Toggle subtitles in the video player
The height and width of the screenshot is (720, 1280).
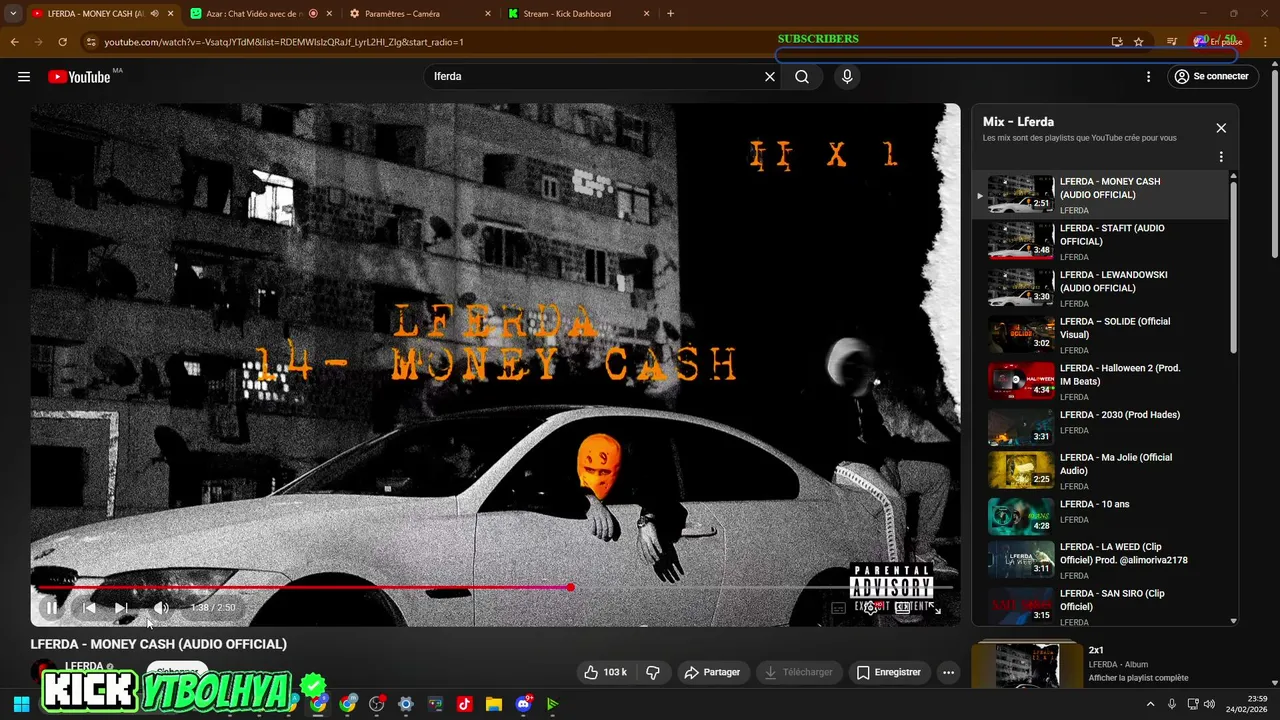click(x=839, y=607)
